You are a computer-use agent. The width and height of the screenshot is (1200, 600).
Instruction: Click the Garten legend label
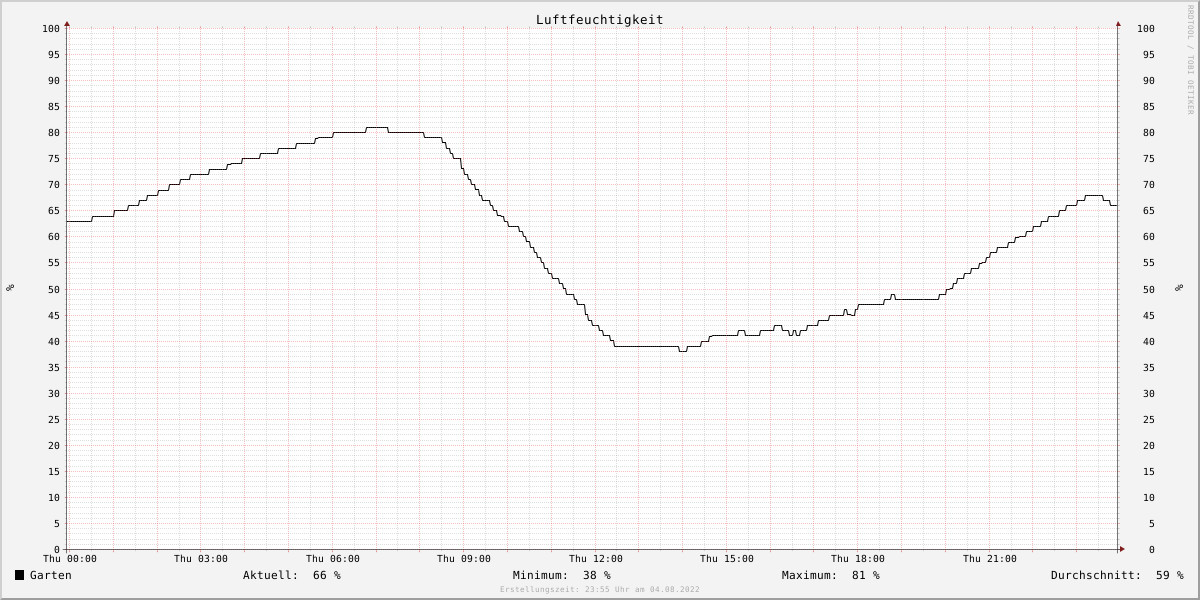(51, 575)
